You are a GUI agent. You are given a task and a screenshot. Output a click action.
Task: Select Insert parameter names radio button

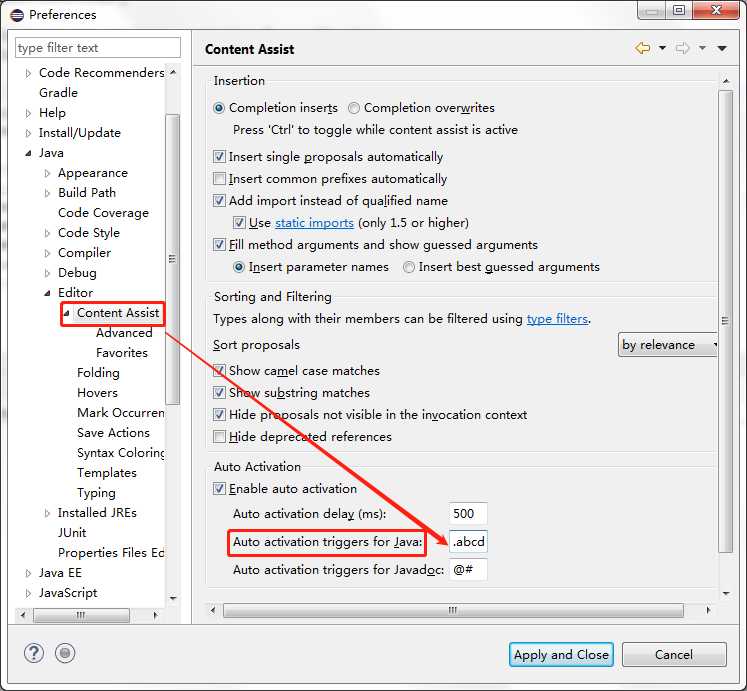pyautogui.click(x=239, y=267)
